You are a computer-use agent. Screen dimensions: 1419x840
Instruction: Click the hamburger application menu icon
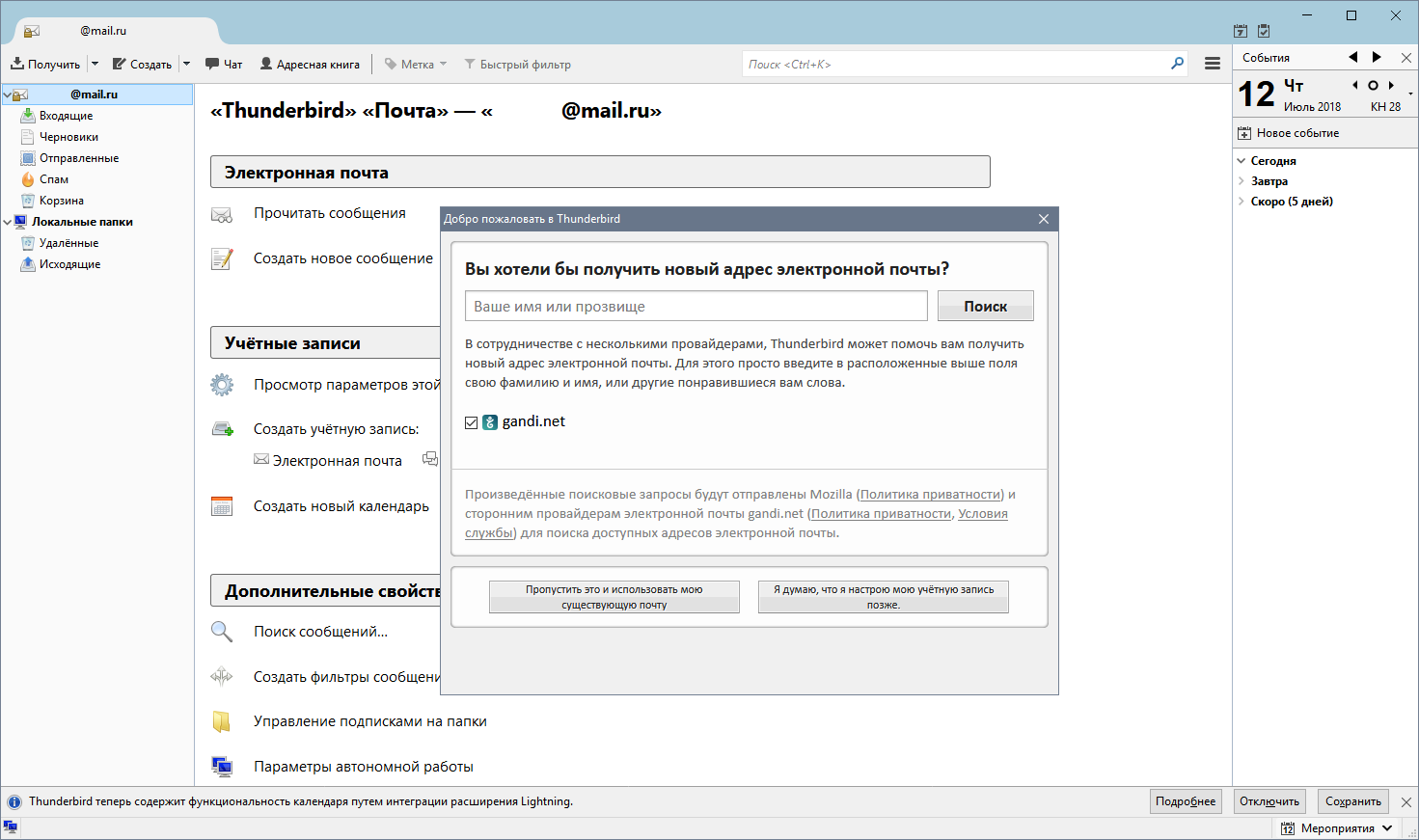(x=1213, y=64)
